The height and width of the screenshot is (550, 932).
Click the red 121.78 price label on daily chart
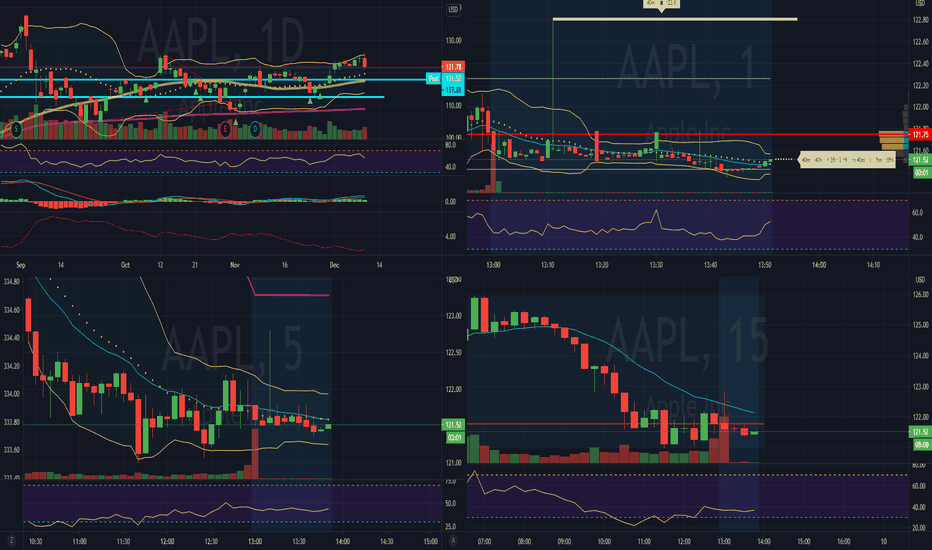[453, 67]
